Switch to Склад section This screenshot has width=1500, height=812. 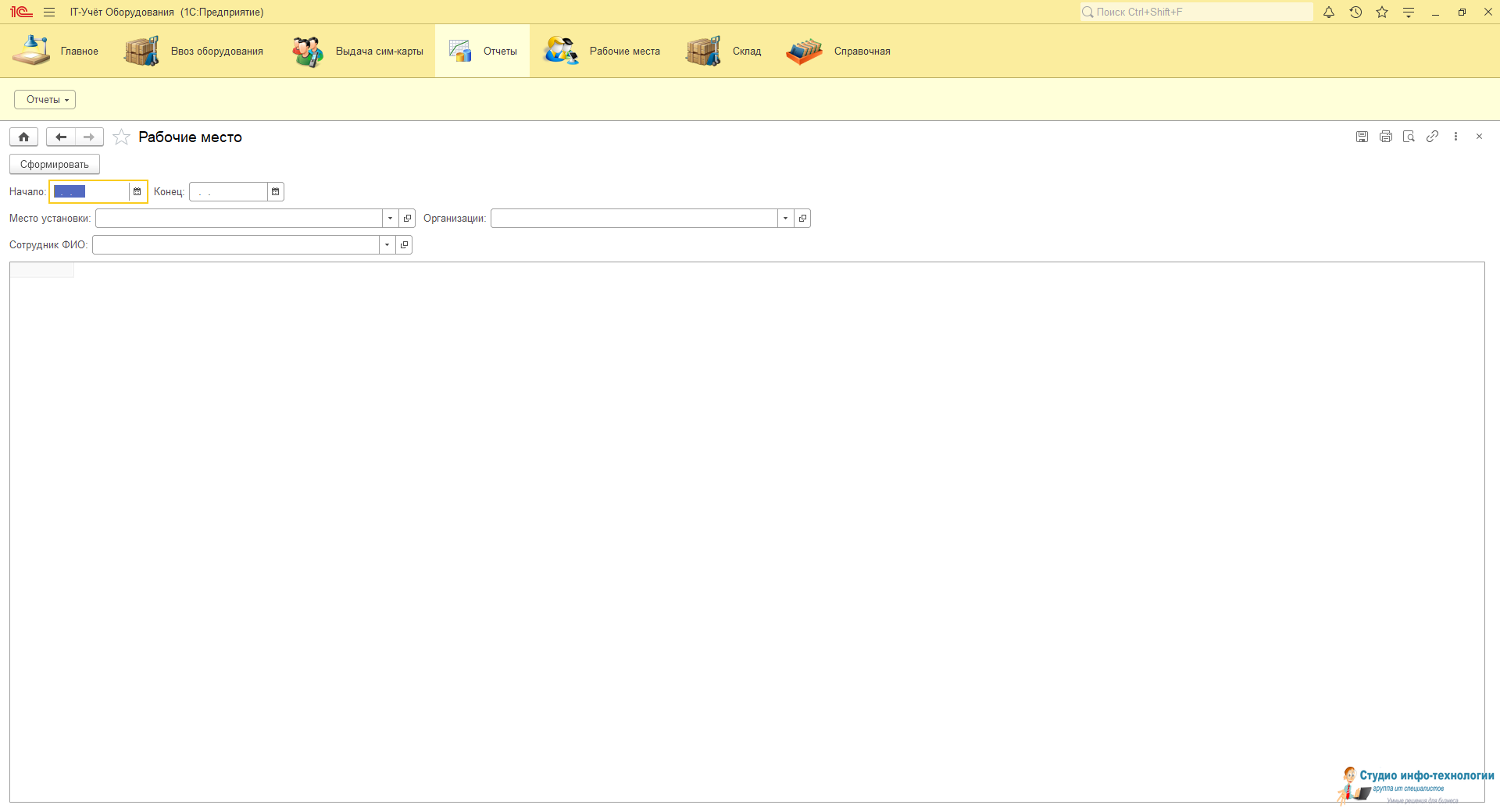(723, 52)
